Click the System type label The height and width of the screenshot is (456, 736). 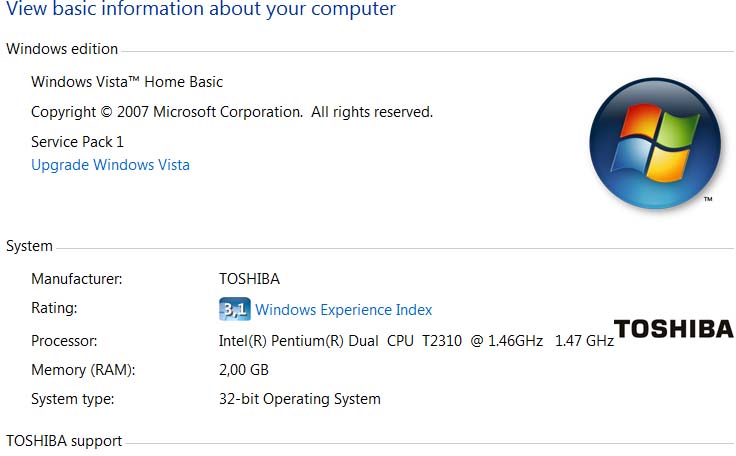point(73,399)
